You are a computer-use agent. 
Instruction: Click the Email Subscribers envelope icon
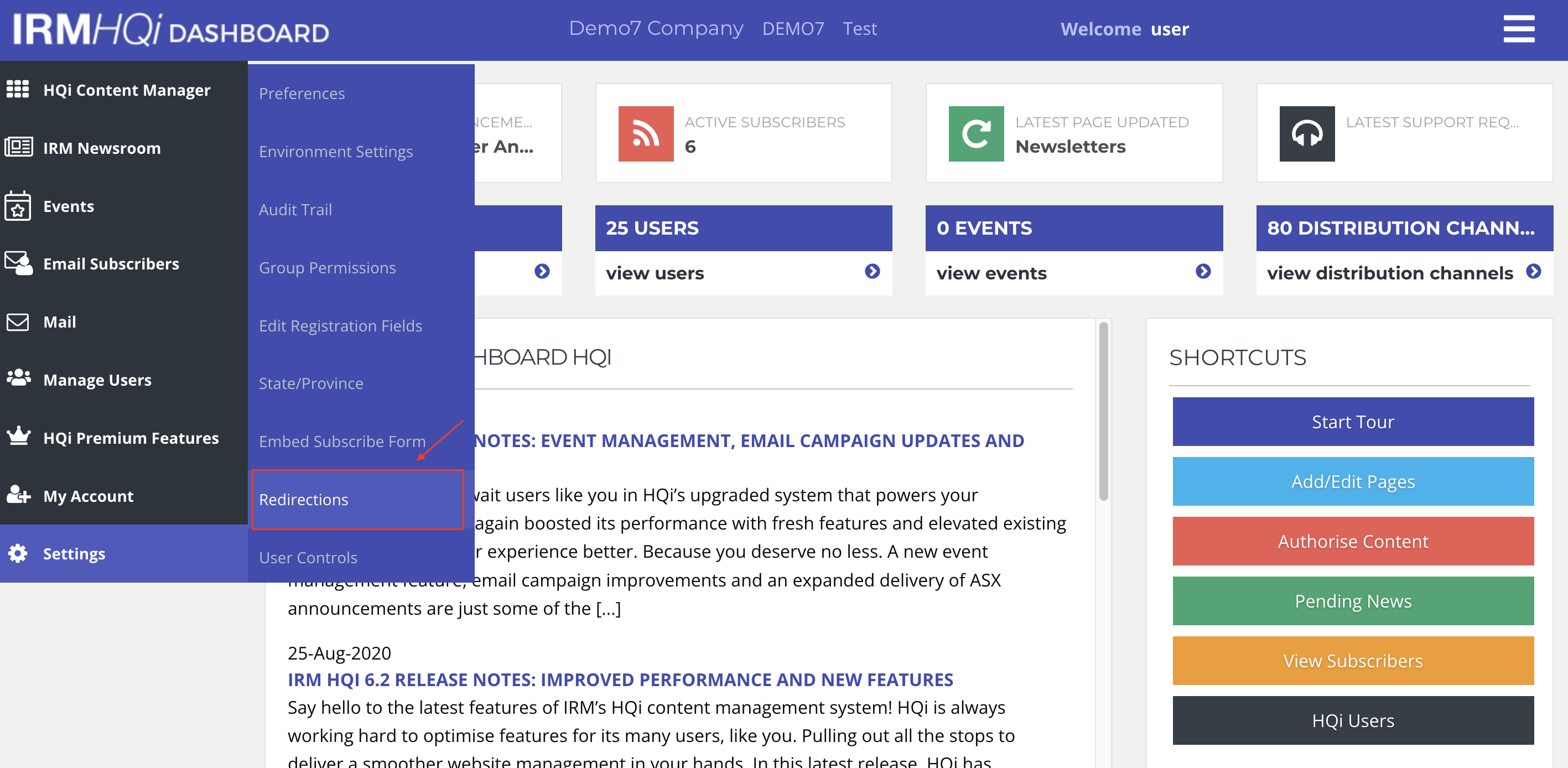[18, 263]
